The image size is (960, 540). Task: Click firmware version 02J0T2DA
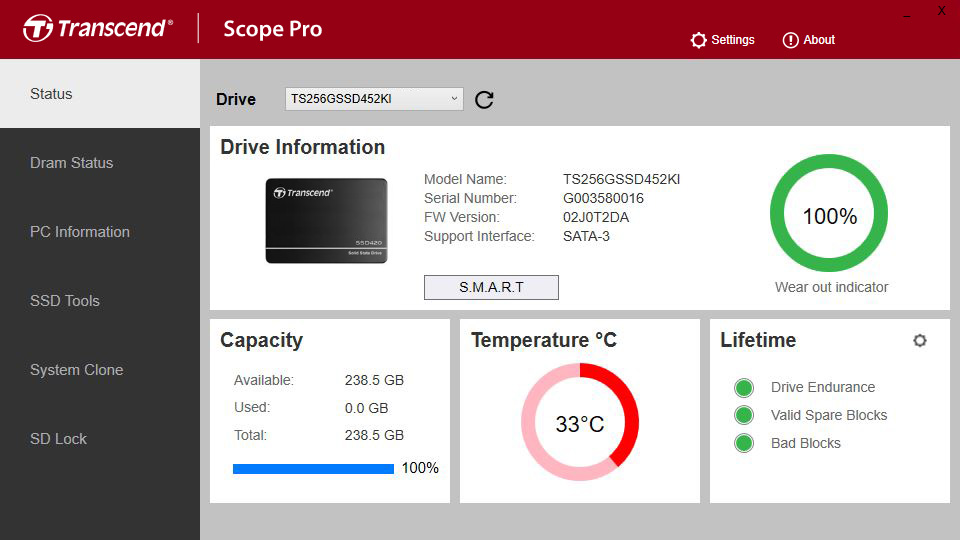[x=596, y=217]
